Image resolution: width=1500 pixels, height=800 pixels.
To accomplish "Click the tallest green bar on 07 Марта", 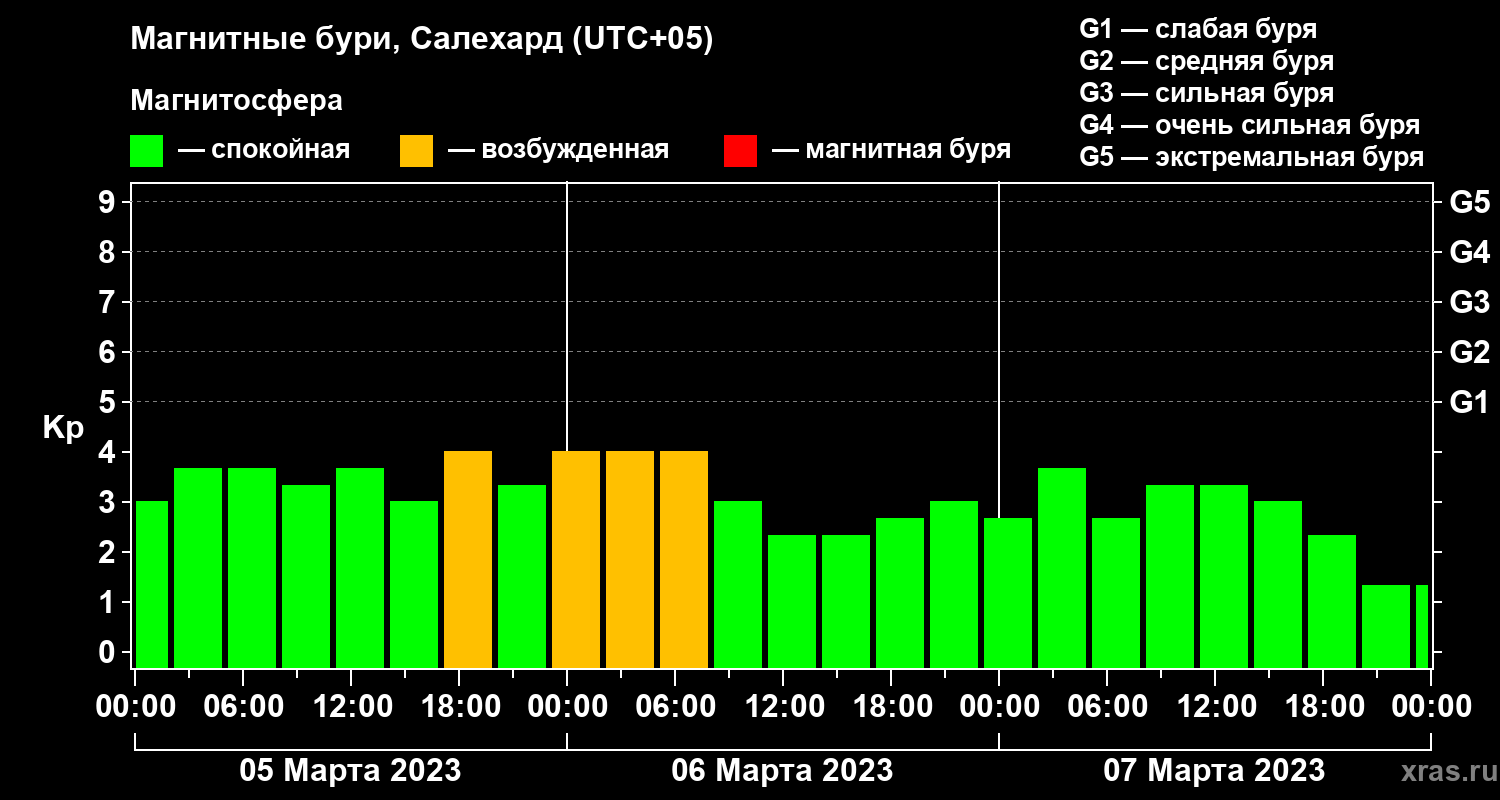I will point(1062,568).
